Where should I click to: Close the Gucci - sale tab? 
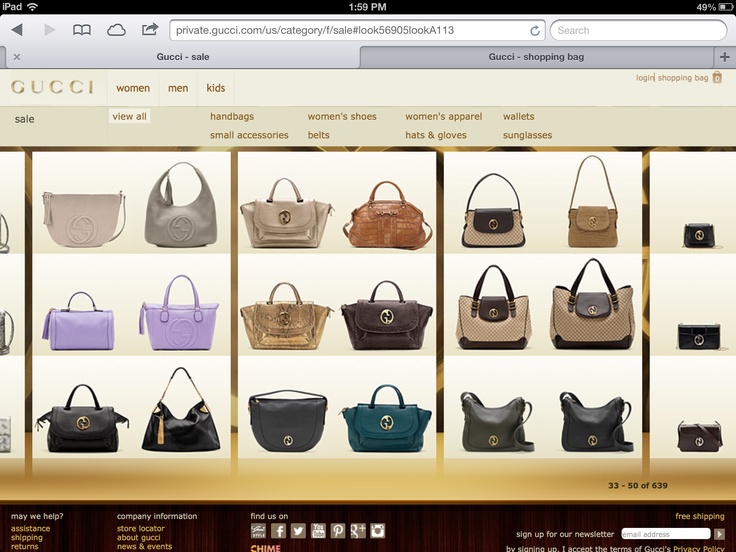point(17,57)
